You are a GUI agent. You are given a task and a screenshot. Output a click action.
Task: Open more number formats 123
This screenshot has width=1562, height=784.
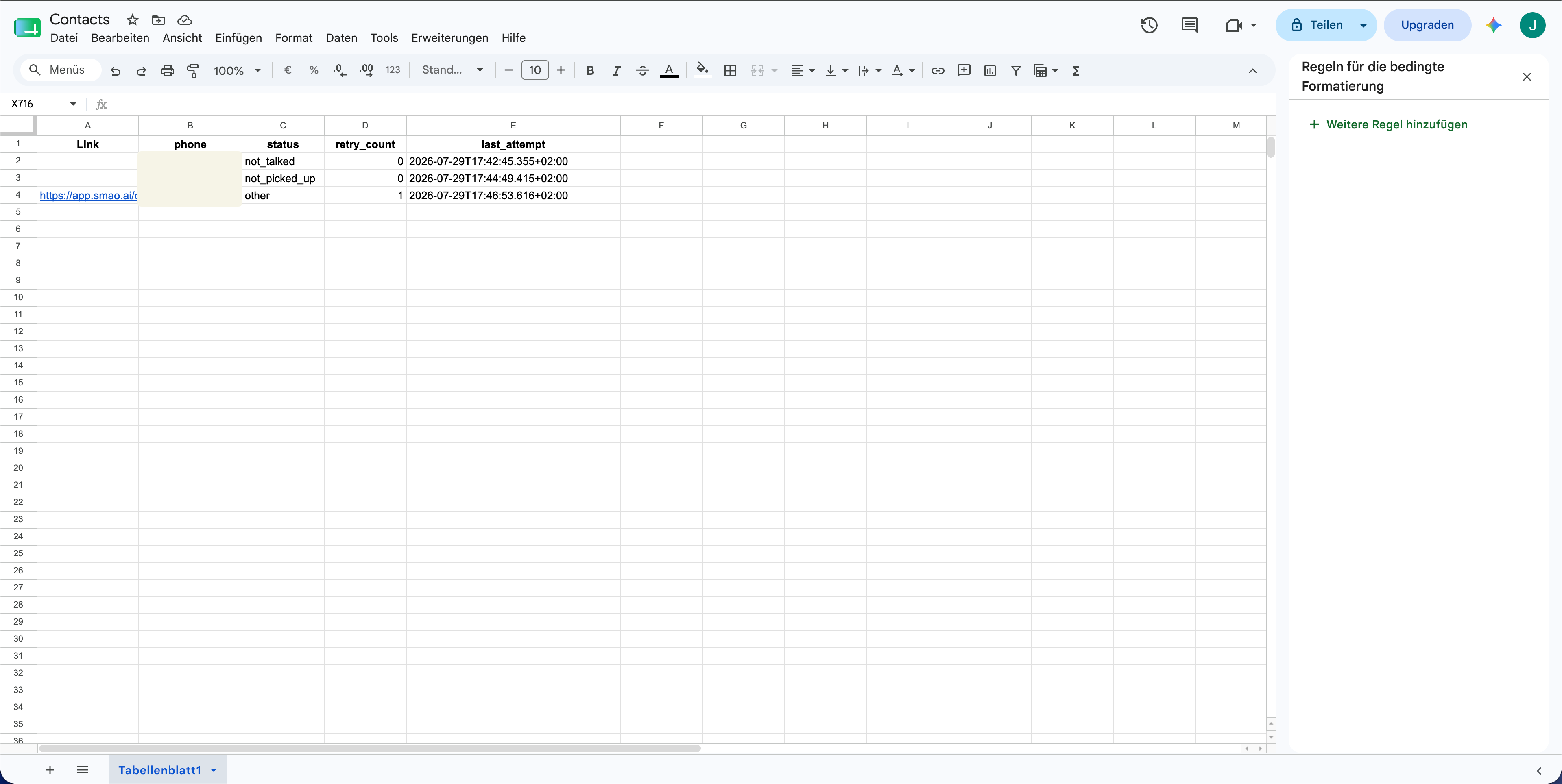(393, 70)
